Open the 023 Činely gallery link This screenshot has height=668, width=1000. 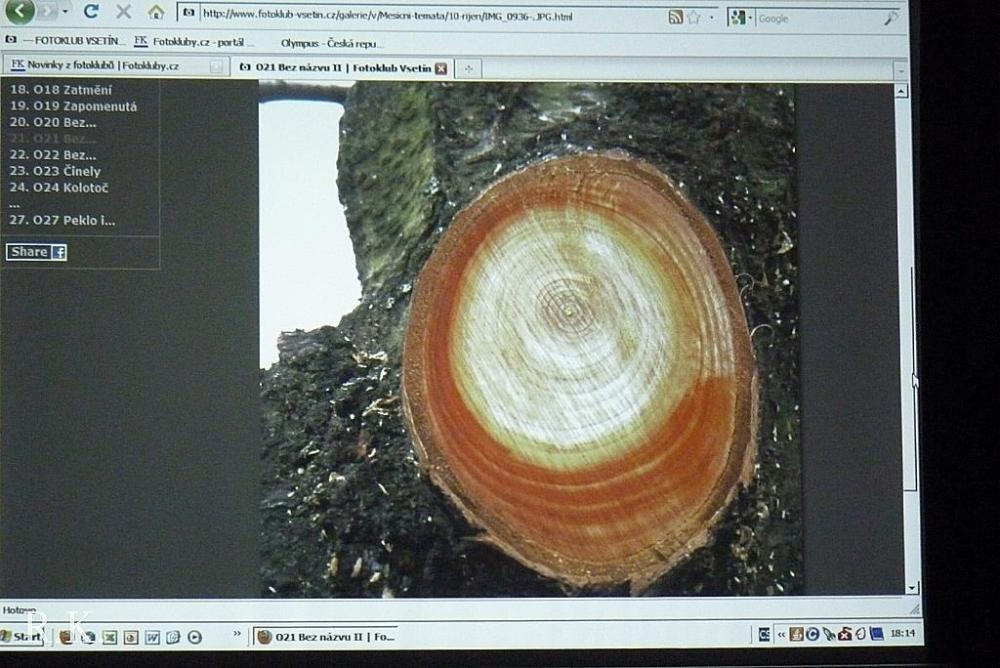pyautogui.click(x=66, y=171)
